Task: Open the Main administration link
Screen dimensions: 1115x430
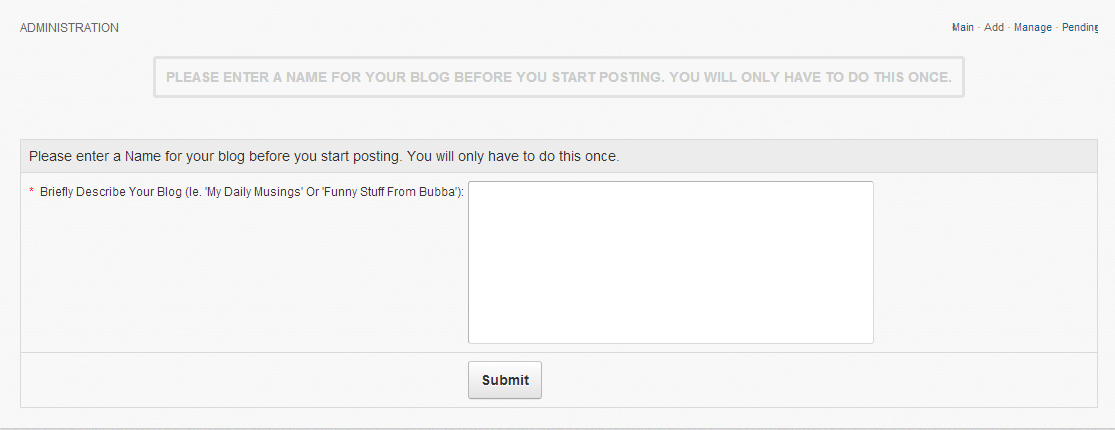Action: 962,28
